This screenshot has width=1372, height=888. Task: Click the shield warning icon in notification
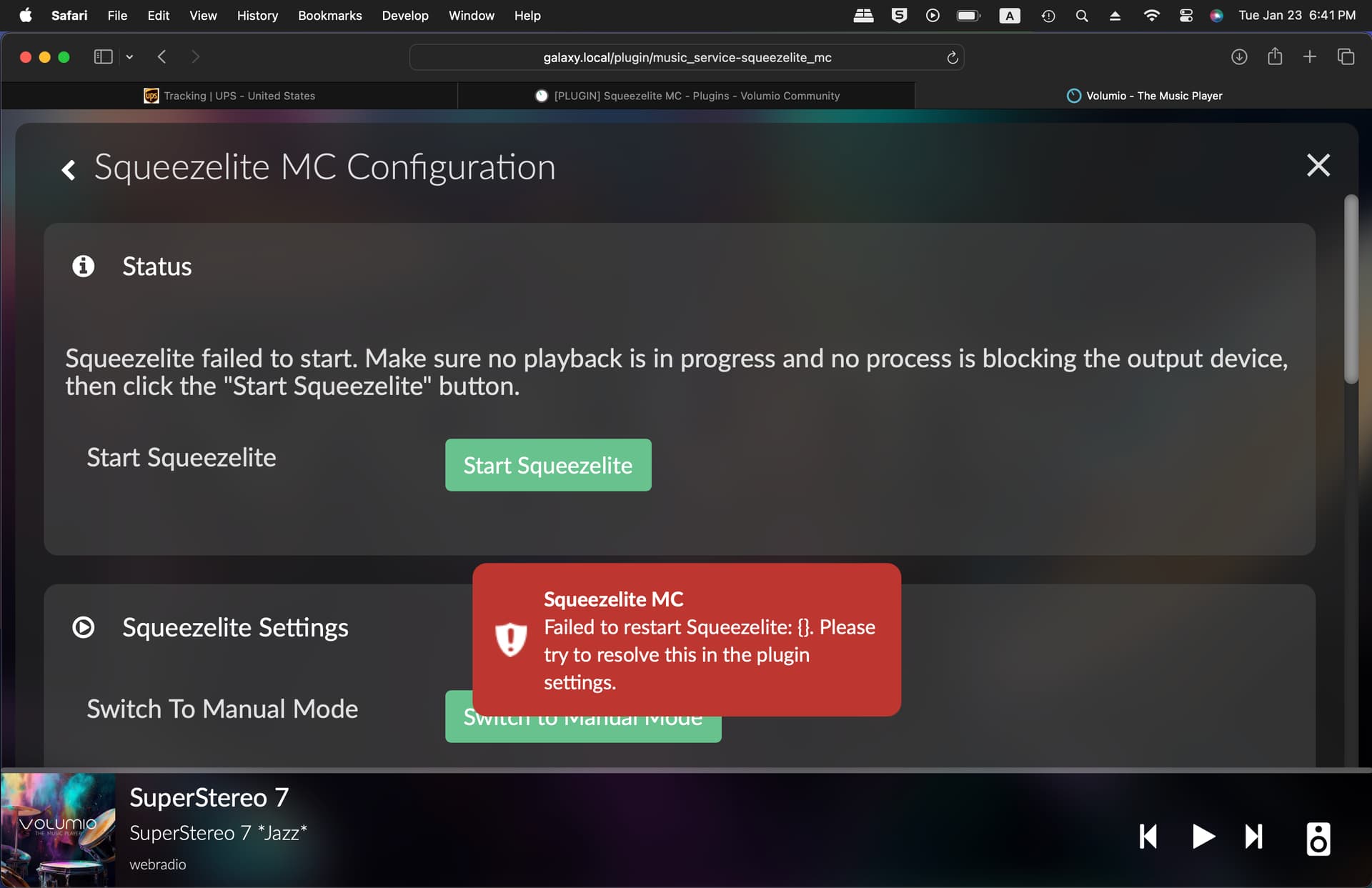coord(511,639)
